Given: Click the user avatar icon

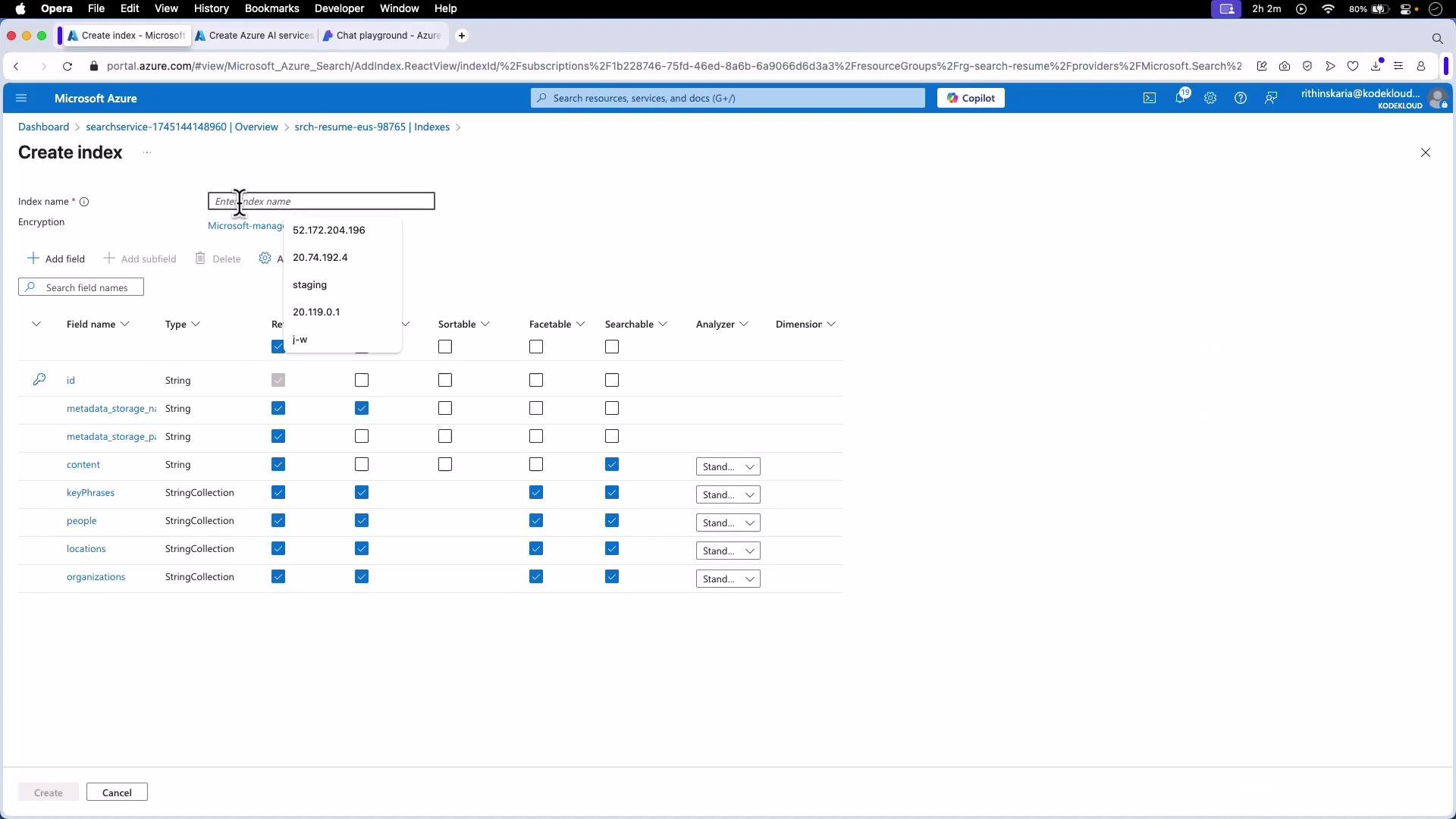Looking at the screenshot, I should tap(1436, 98).
